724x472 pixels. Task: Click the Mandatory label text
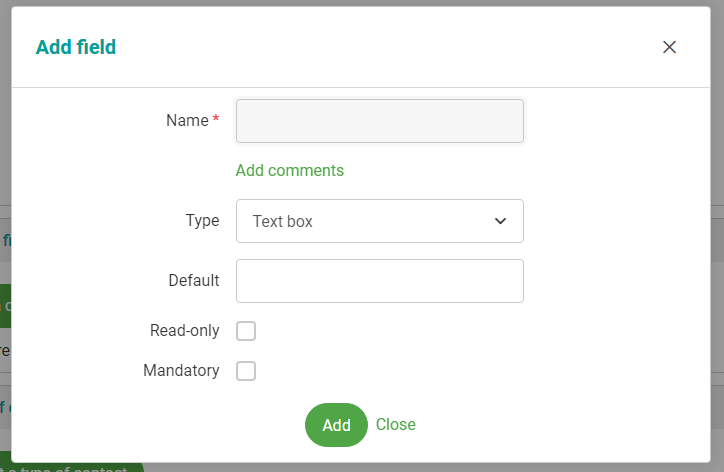click(x=181, y=370)
